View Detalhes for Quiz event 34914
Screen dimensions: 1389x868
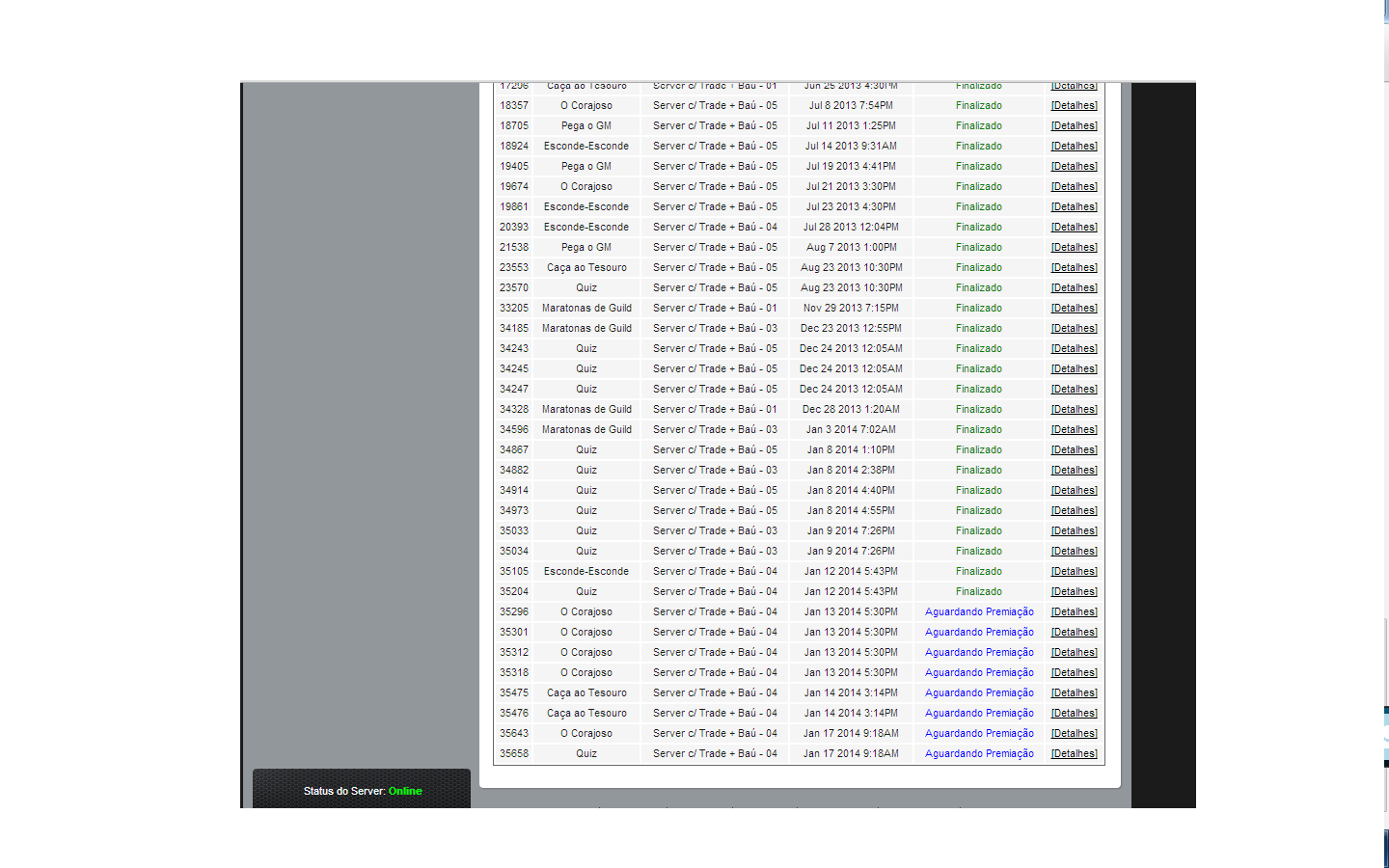click(x=1074, y=491)
